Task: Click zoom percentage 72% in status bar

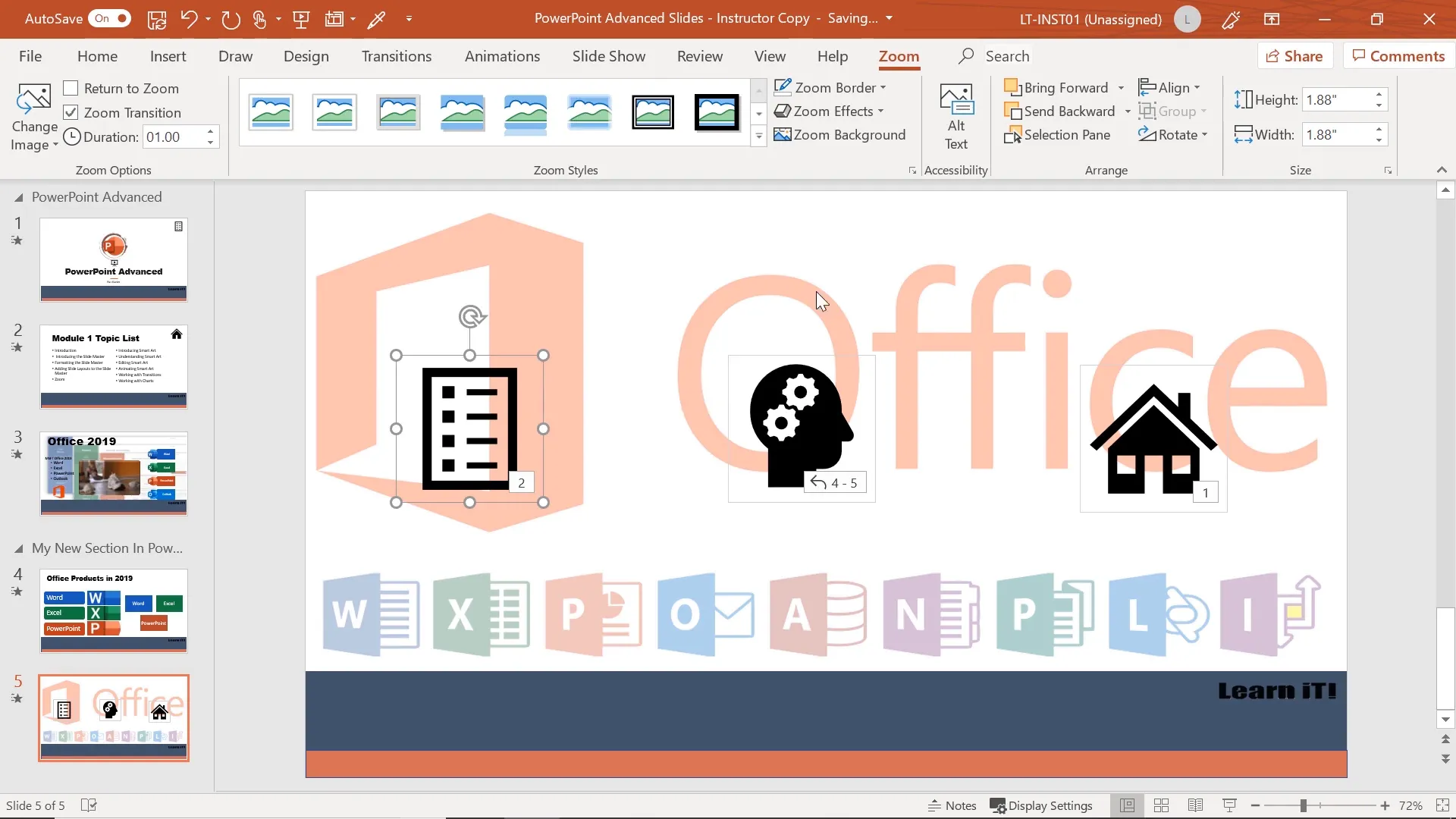Action: pos(1410,805)
